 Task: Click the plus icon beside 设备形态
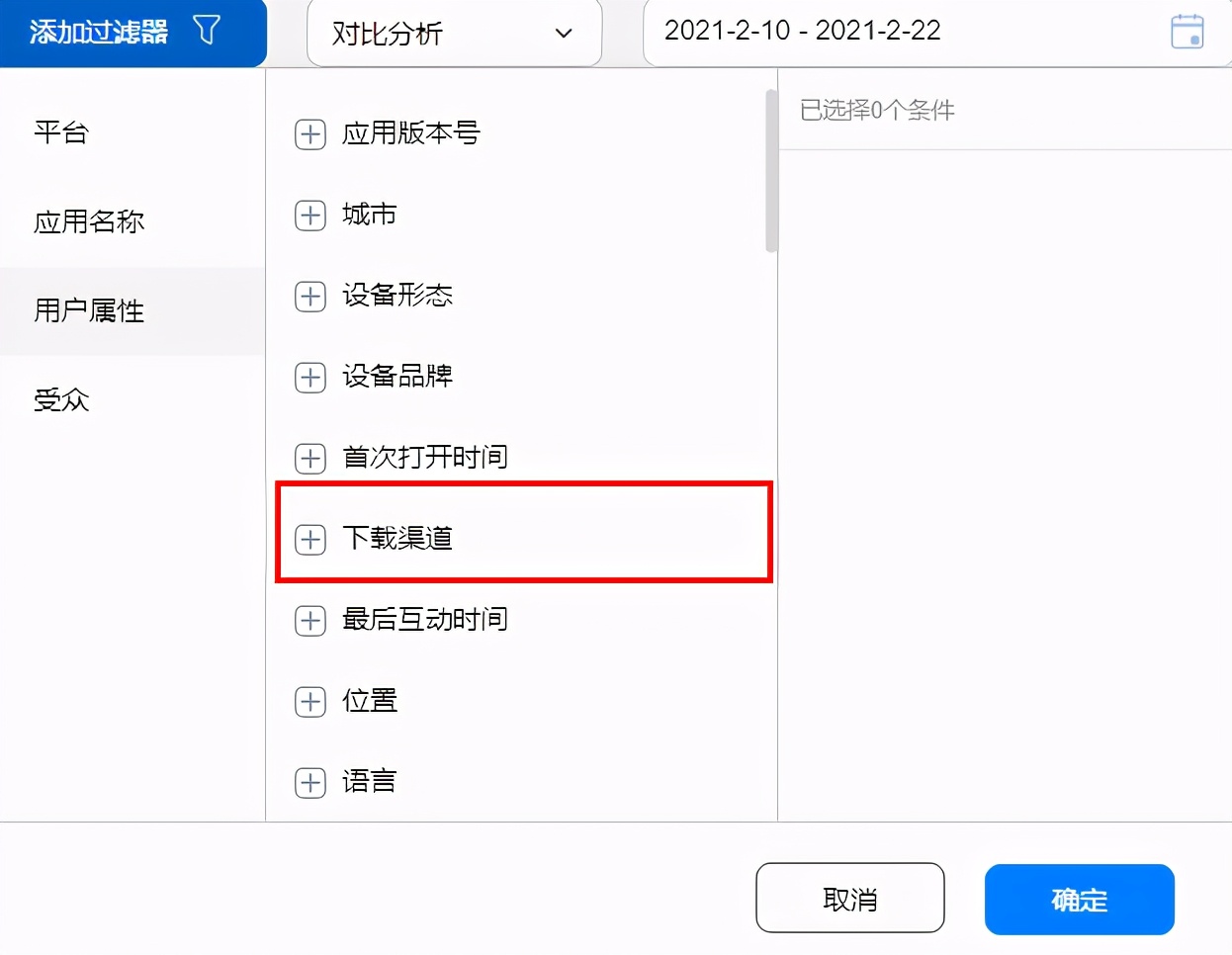pyautogui.click(x=310, y=296)
